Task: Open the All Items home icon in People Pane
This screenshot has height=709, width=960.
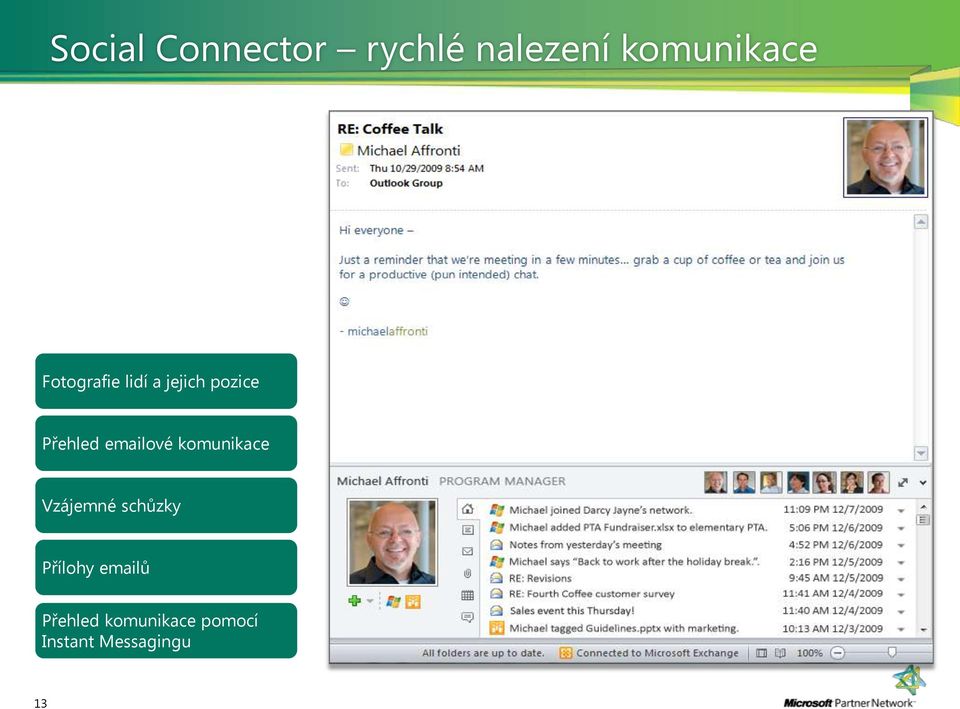Action: coord(468,509)
